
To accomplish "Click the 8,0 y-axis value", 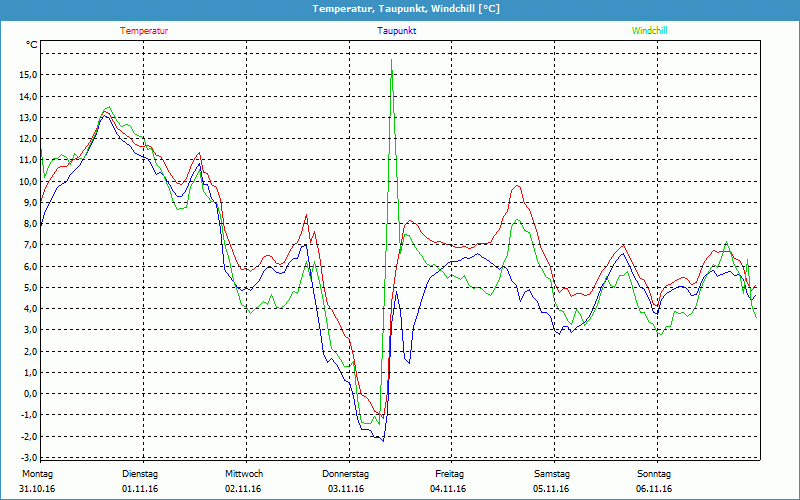I will [x=30, y=223].
